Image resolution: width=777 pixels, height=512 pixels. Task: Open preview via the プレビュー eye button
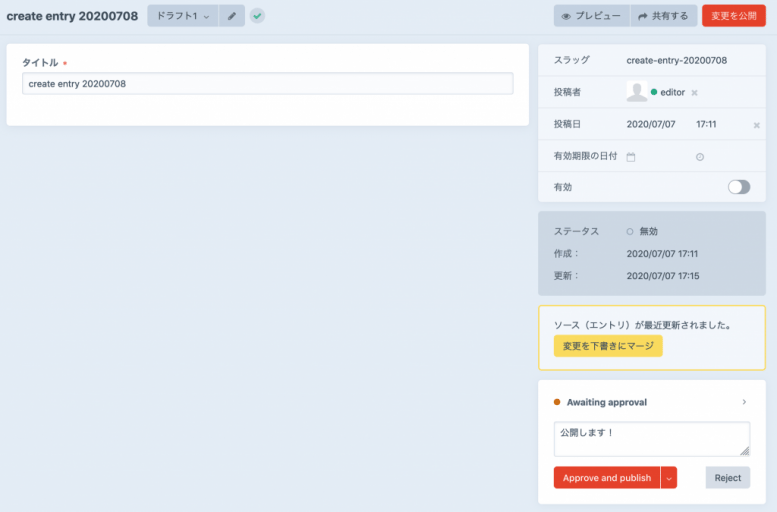pyautogui.click(x=591, y=16)
